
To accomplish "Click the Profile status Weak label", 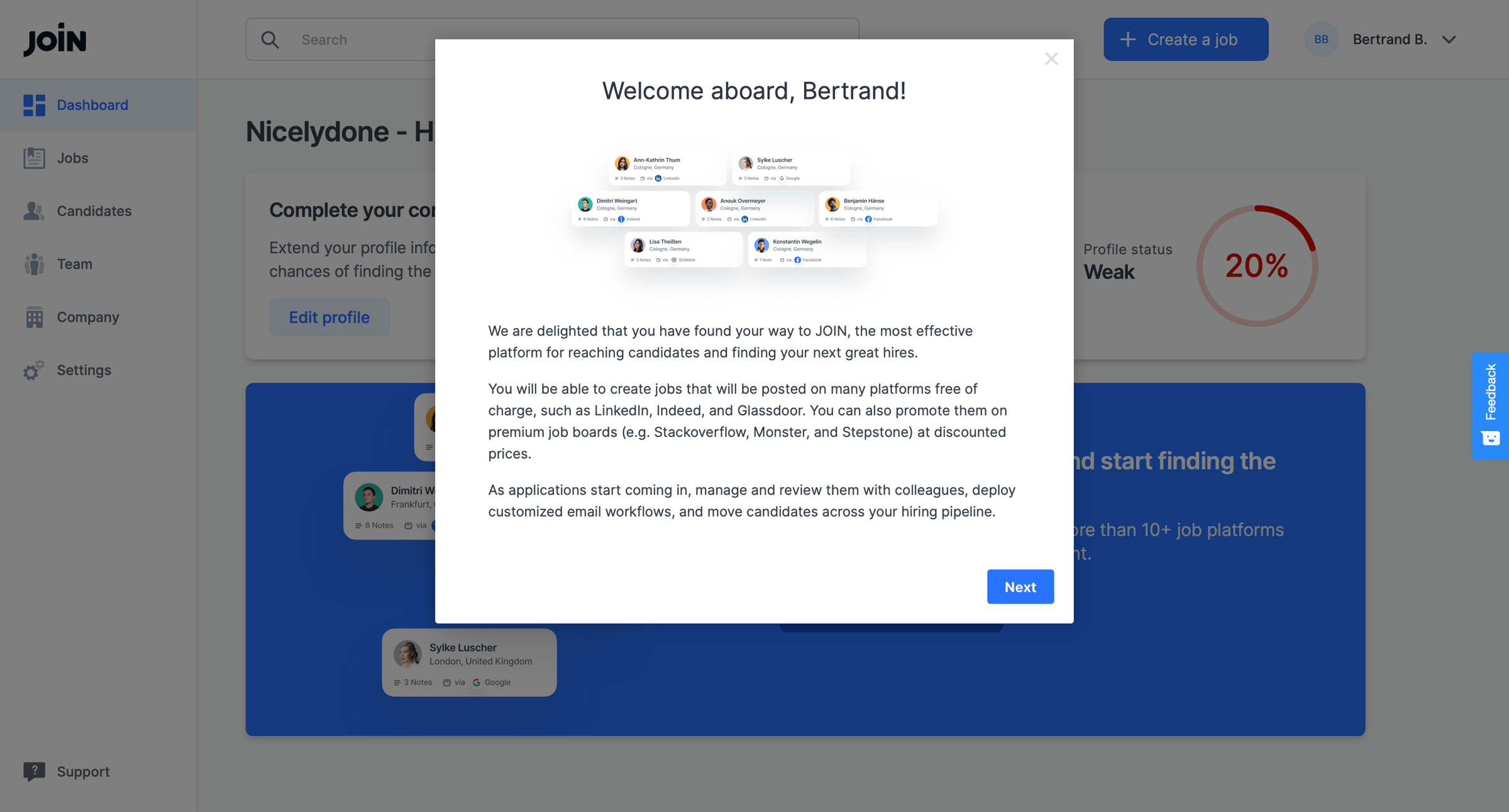I will (1127, 261).
